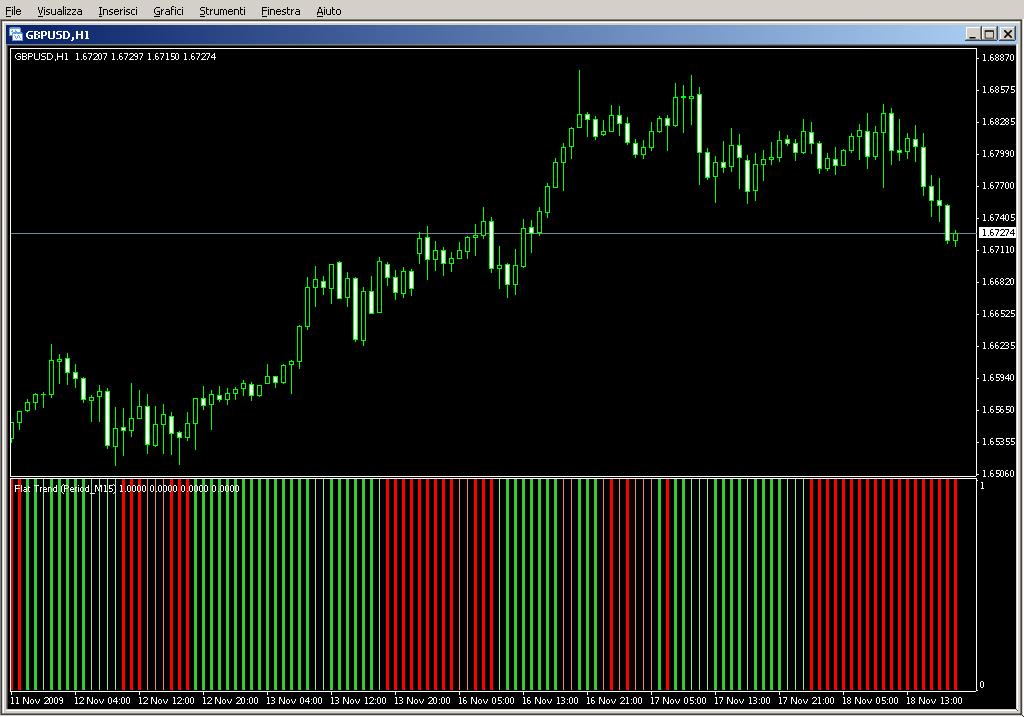Click the 11 Nov 2009 date label
This screenshot has width=1024, height=717.
point(37,701)
